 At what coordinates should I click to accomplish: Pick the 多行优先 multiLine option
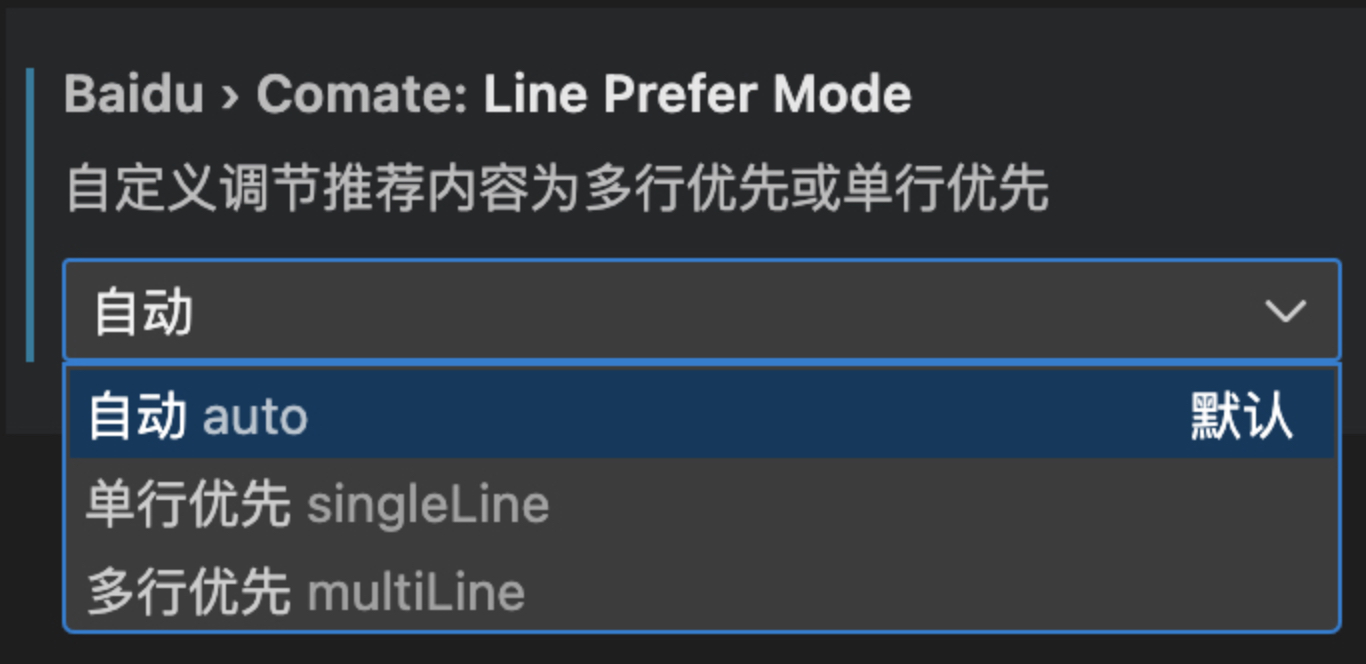coord(701,591)
